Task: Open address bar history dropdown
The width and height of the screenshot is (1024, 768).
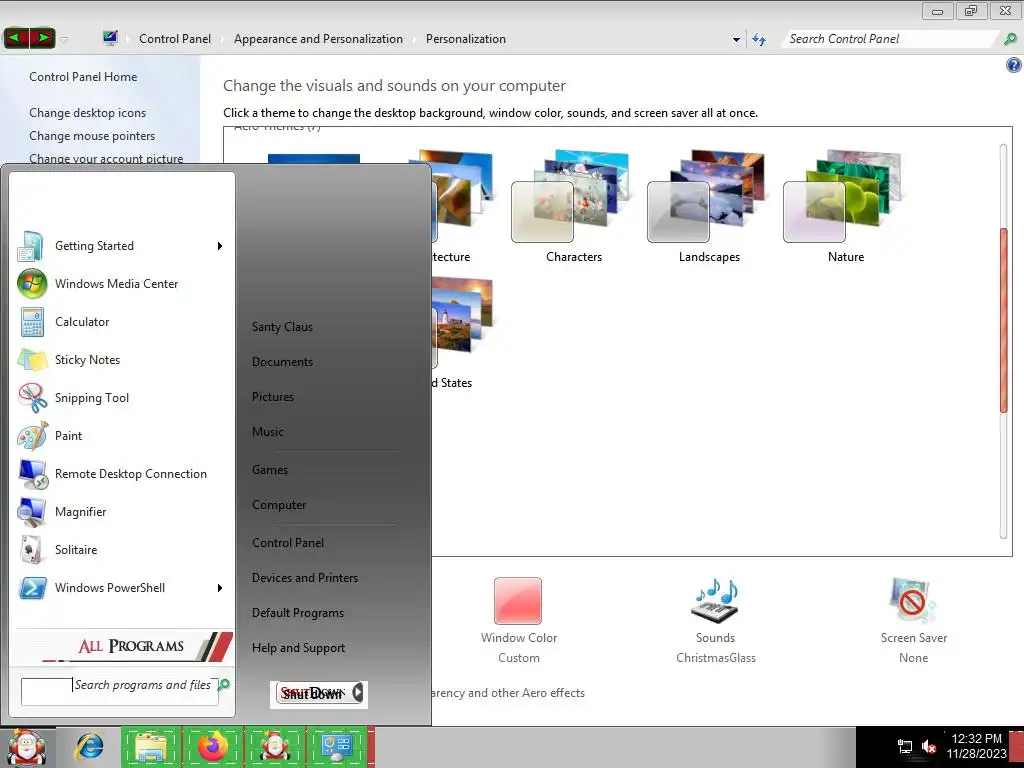Action: pyautogui.click(x=736, y=40)
